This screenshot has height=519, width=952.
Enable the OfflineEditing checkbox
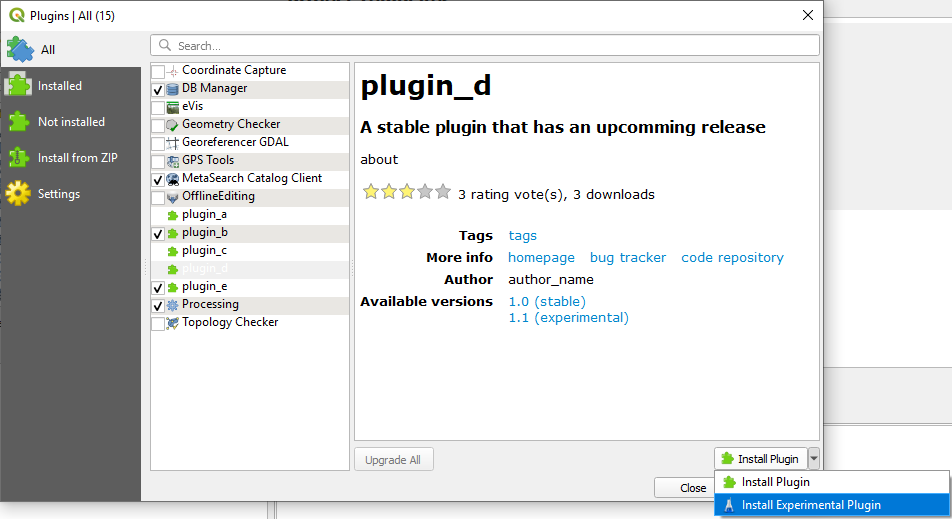[158, 198]
